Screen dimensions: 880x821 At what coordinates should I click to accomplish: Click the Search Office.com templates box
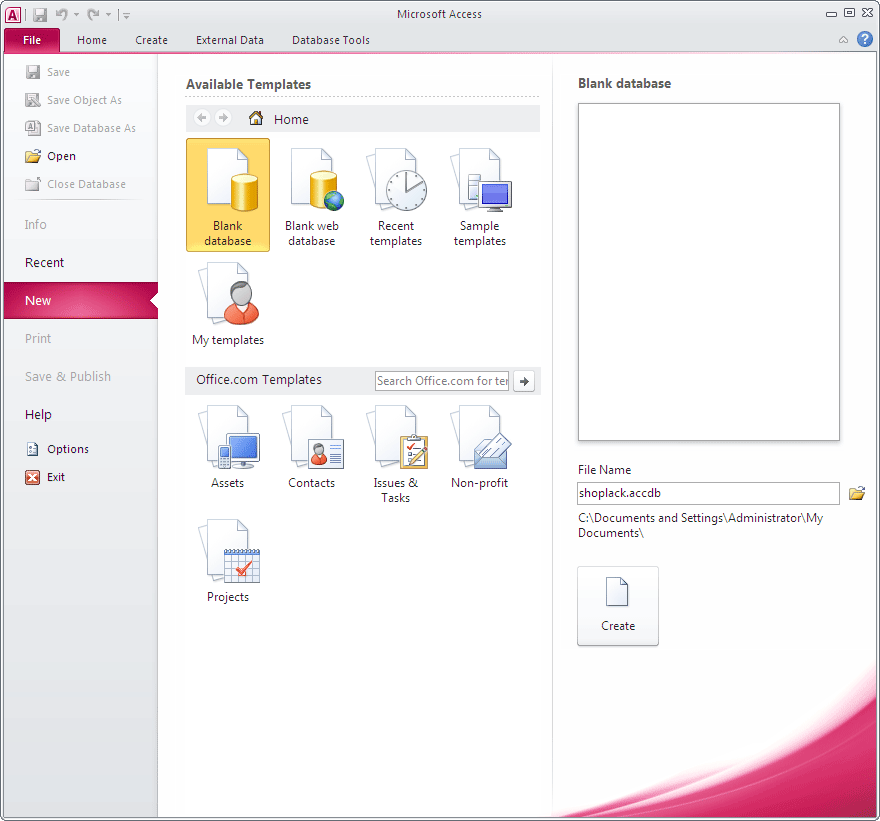[442, 381]
